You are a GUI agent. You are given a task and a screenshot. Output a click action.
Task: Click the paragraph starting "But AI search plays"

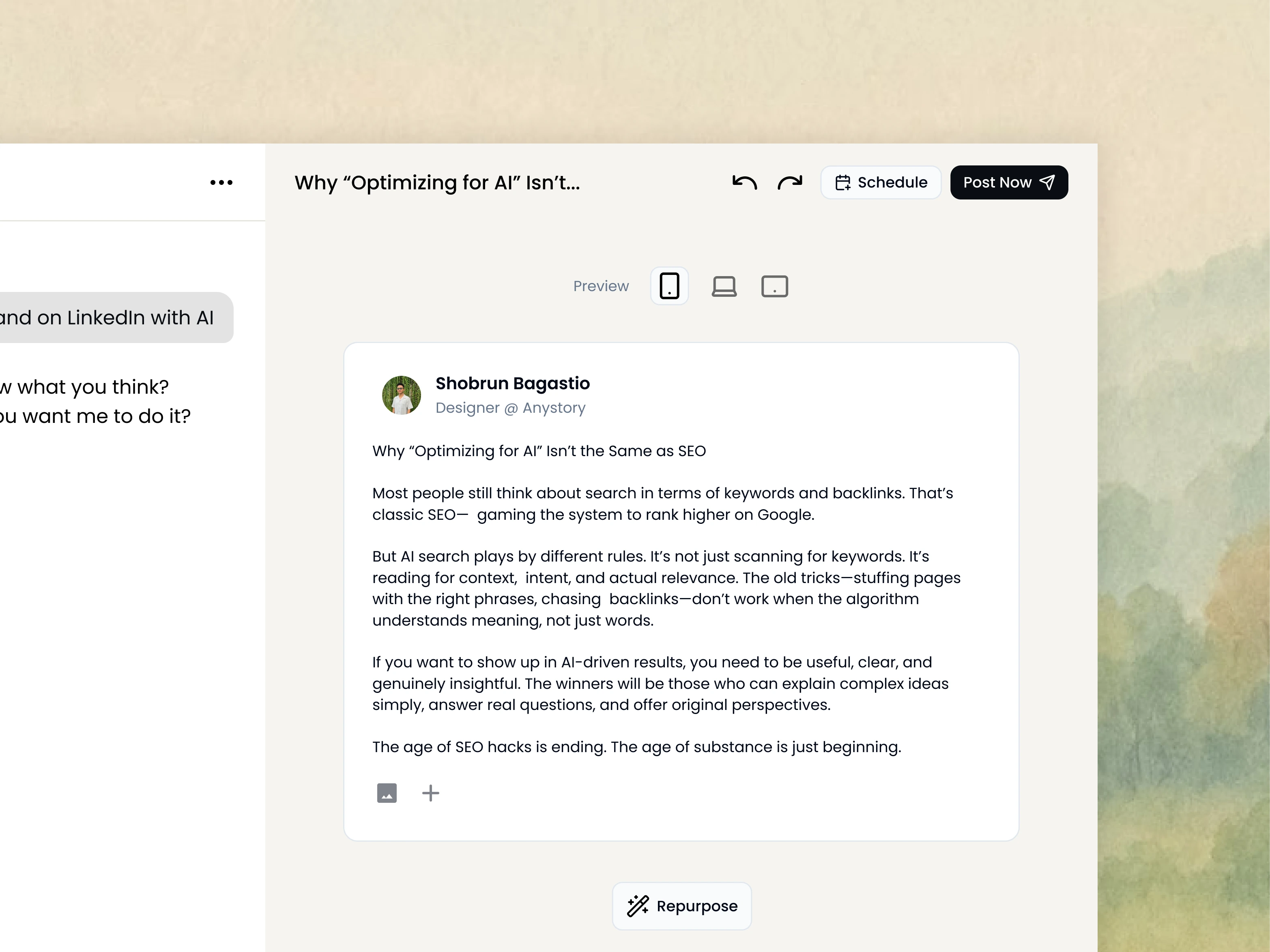point(666,588)
